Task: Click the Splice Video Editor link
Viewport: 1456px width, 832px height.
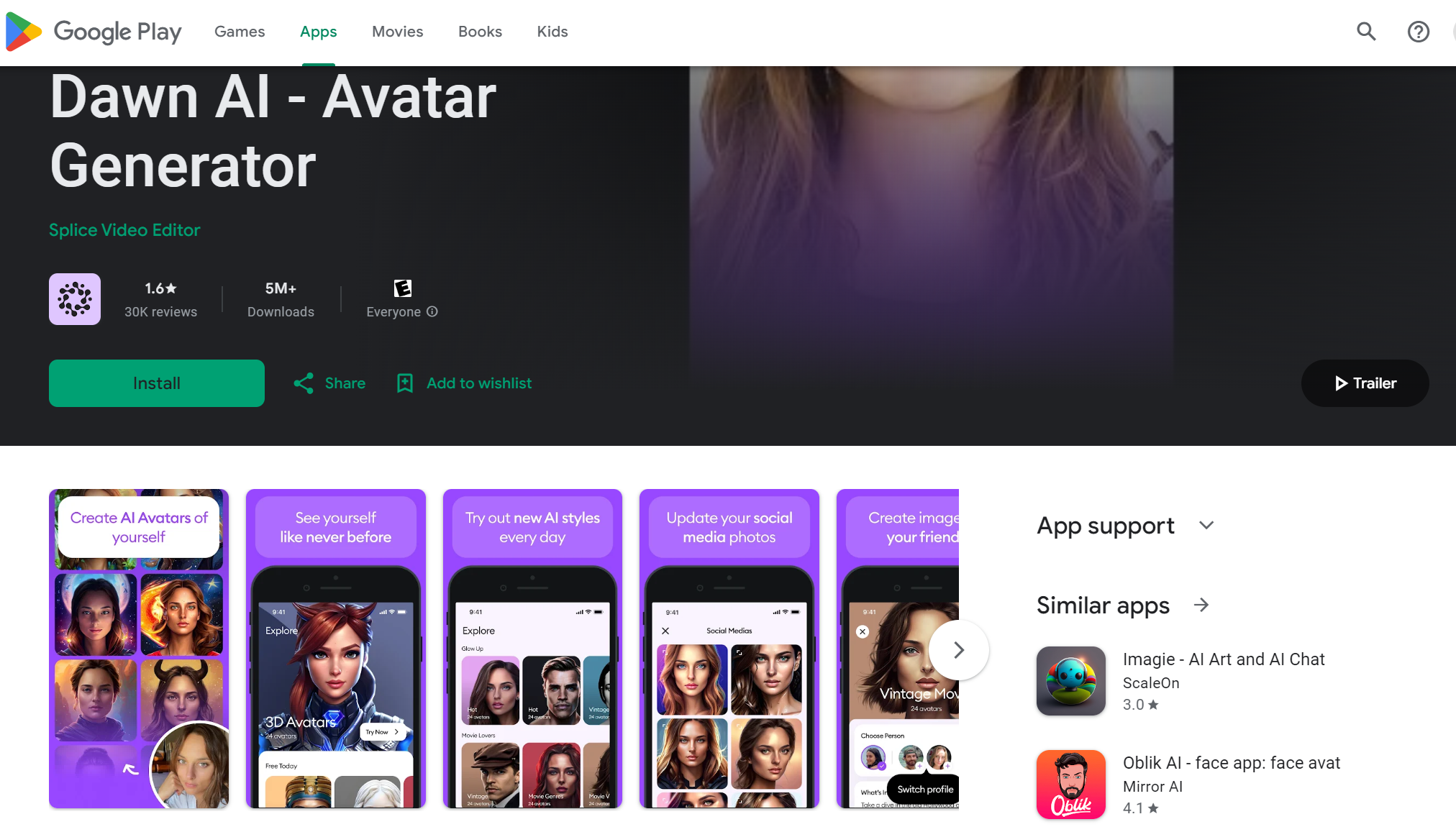Action: (x=125, y=230)
